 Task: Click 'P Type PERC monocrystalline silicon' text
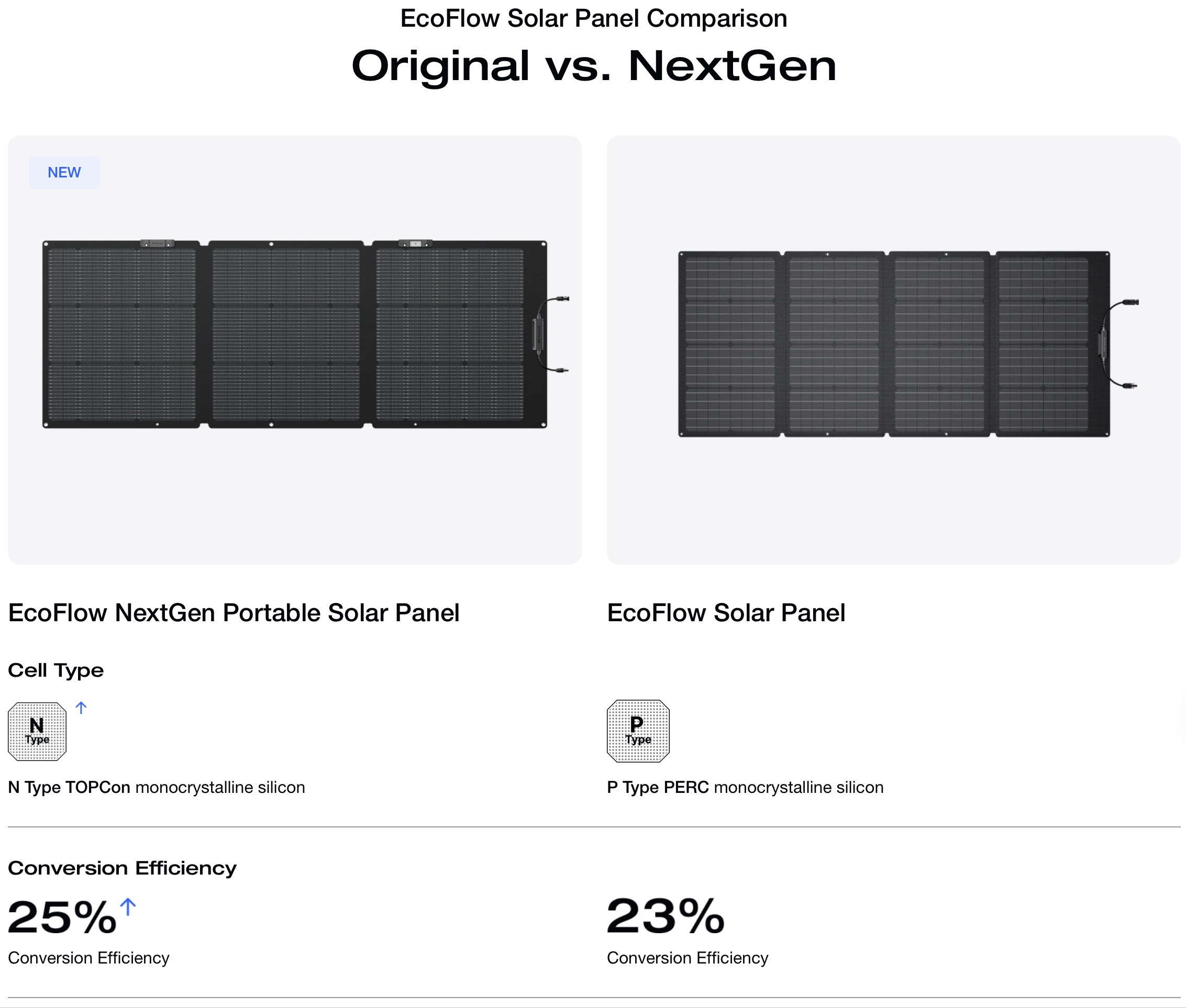tap(745, 788)
